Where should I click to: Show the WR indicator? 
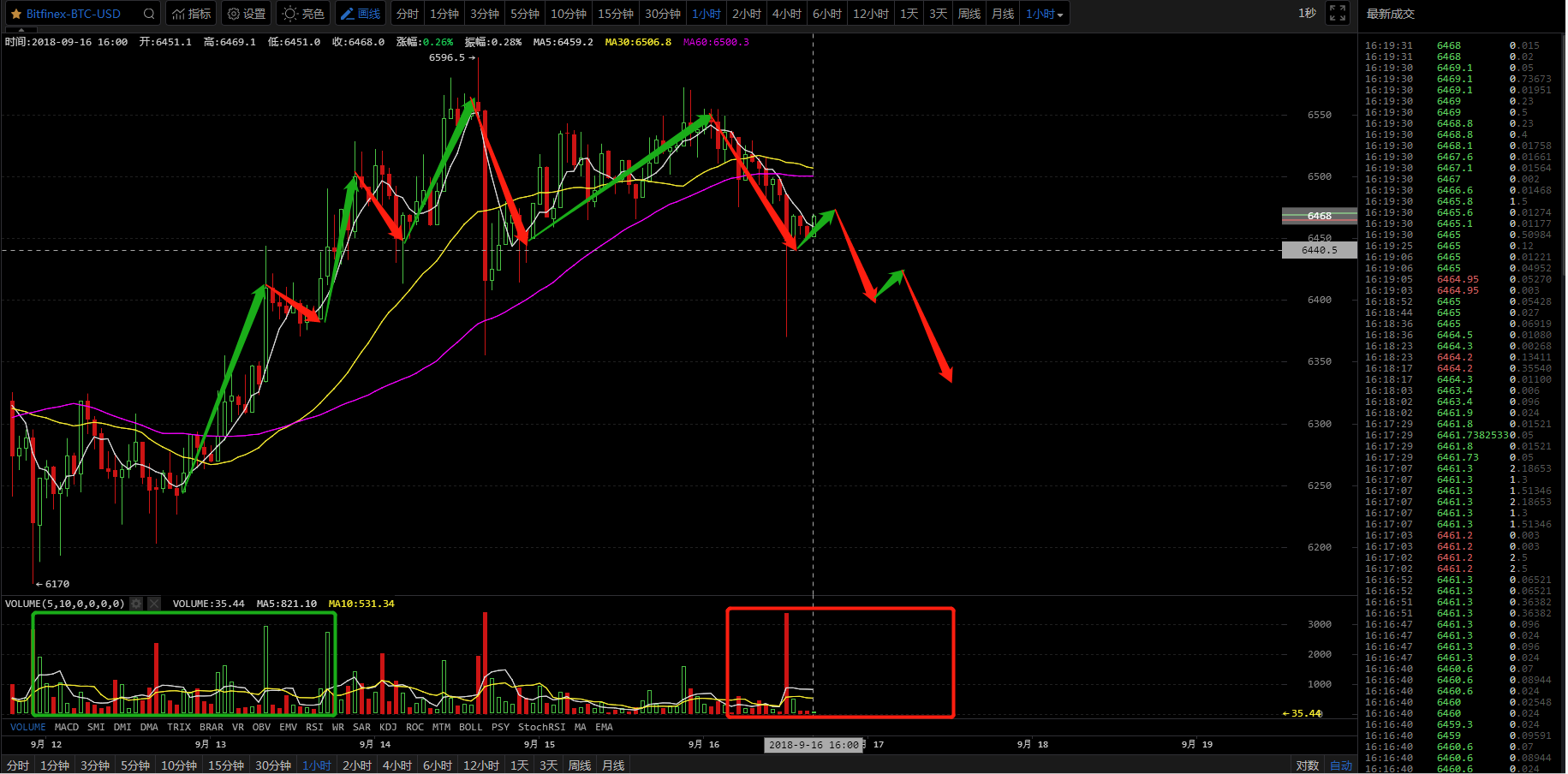(x=338, y=727)
